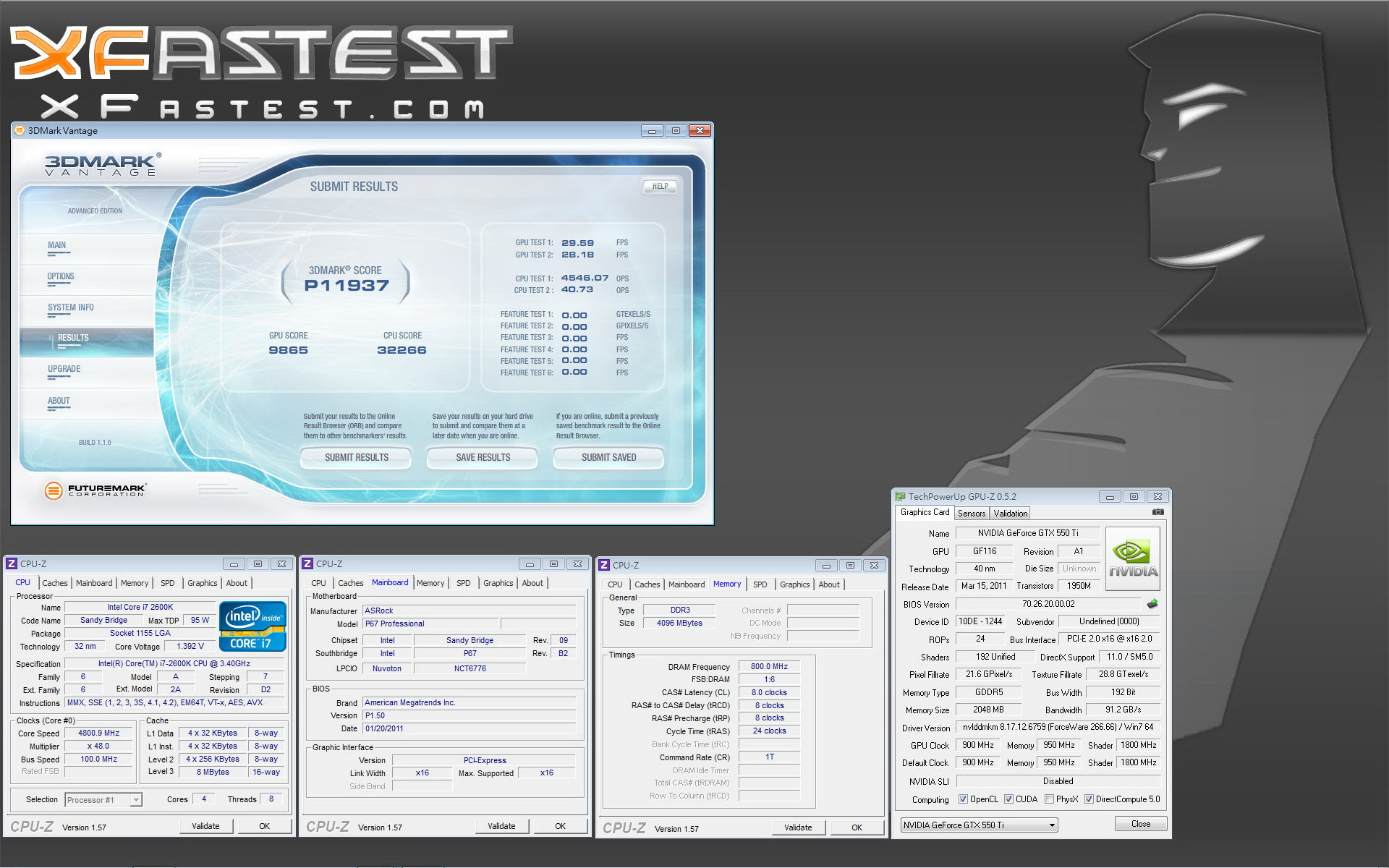Click the CPU score 32266

(x=402, y=350)
